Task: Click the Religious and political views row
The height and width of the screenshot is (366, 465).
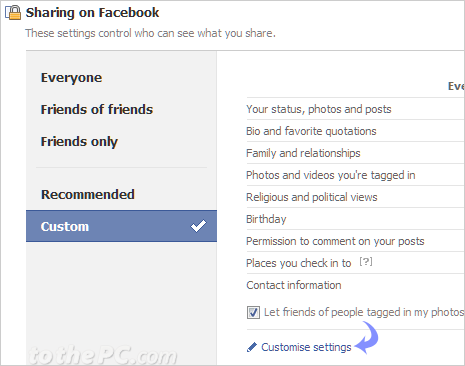Action: point(355,197)
